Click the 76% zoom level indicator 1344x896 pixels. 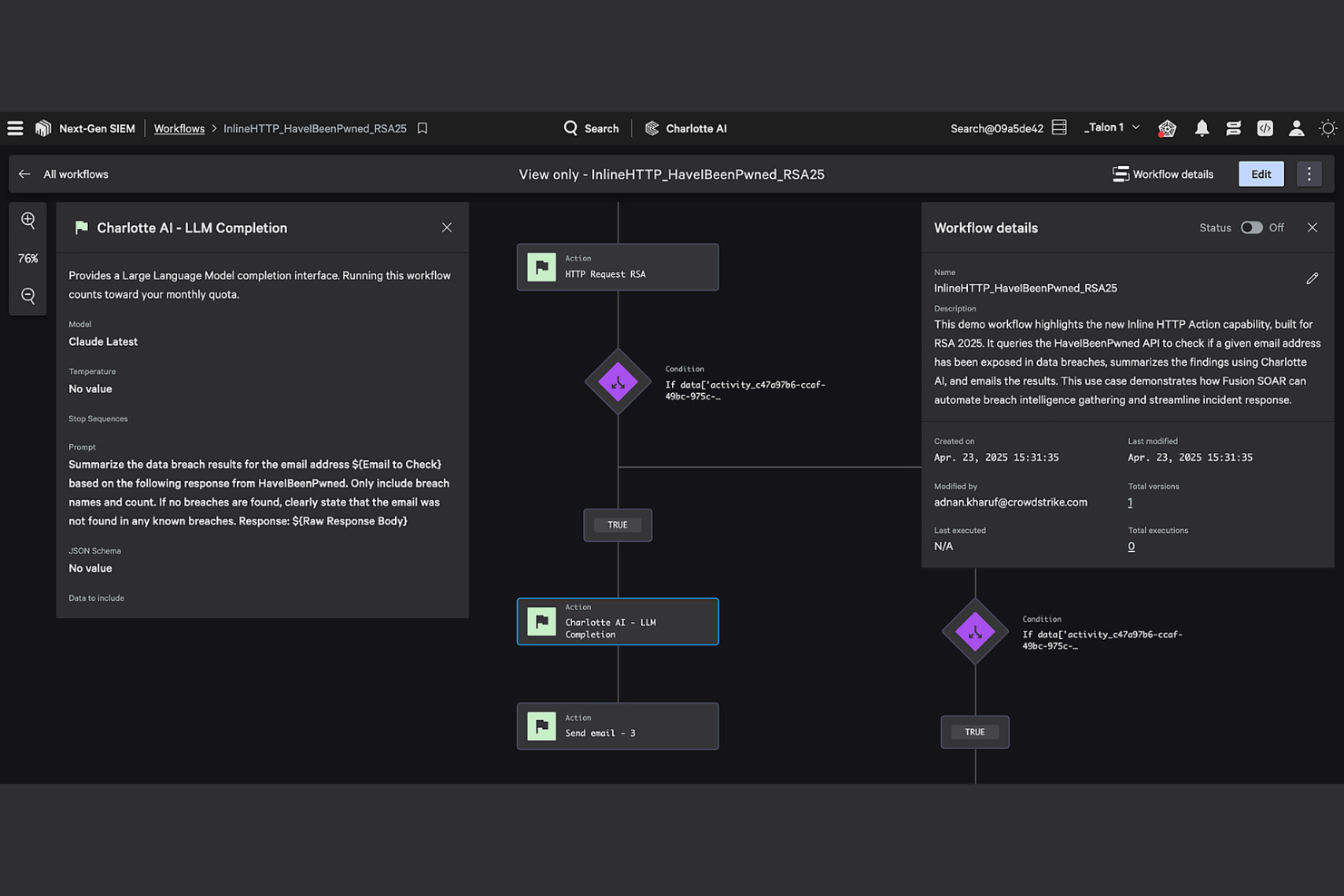[x=27, y=258]
